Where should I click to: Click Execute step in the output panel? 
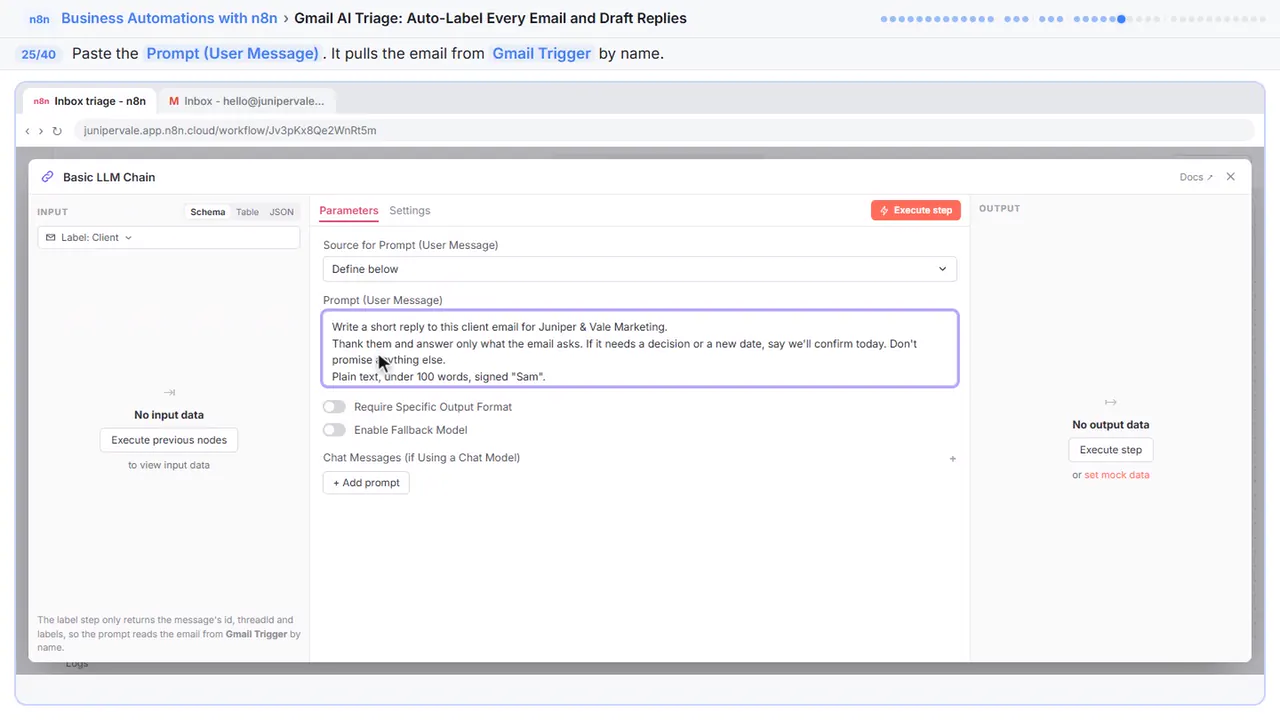click(x=1111, y=450)
